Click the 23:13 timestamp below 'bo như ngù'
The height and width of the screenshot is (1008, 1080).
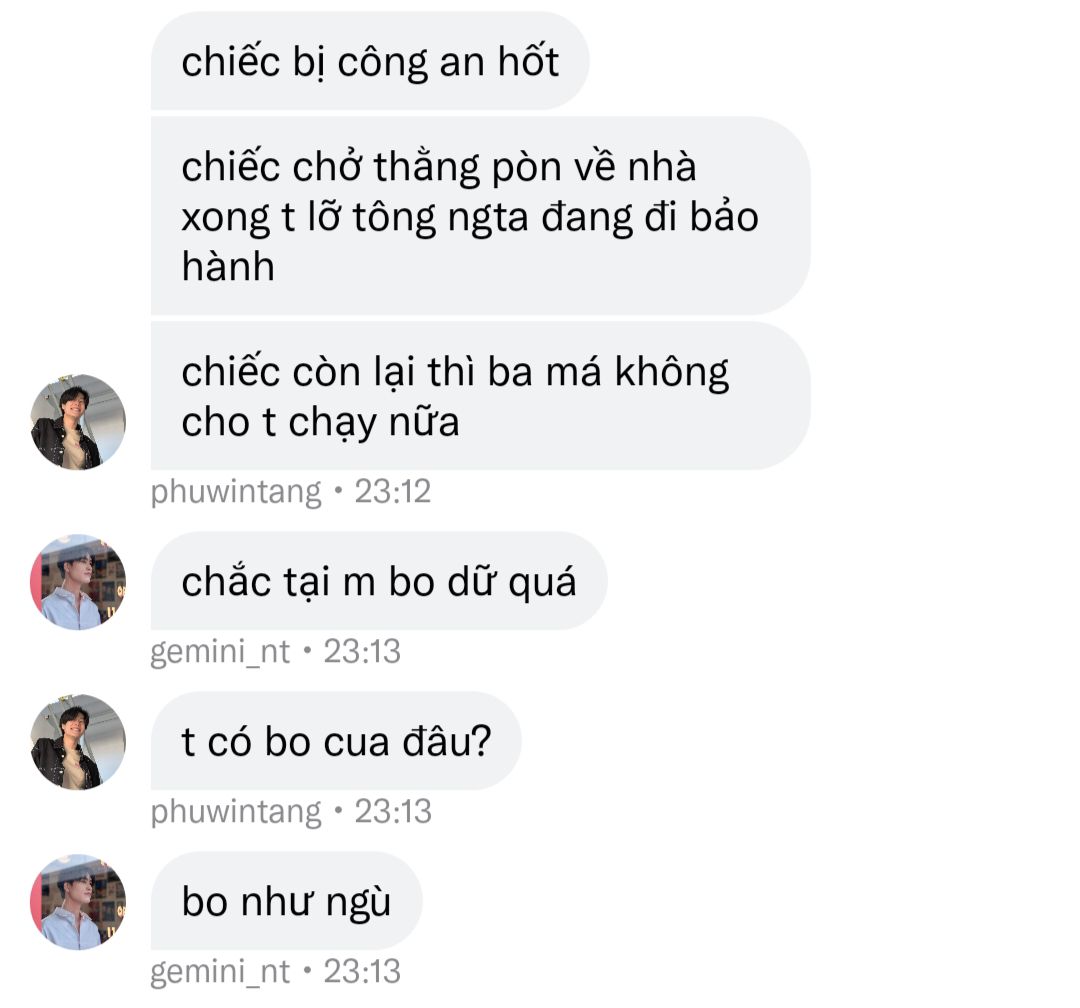tap(362, 971)
